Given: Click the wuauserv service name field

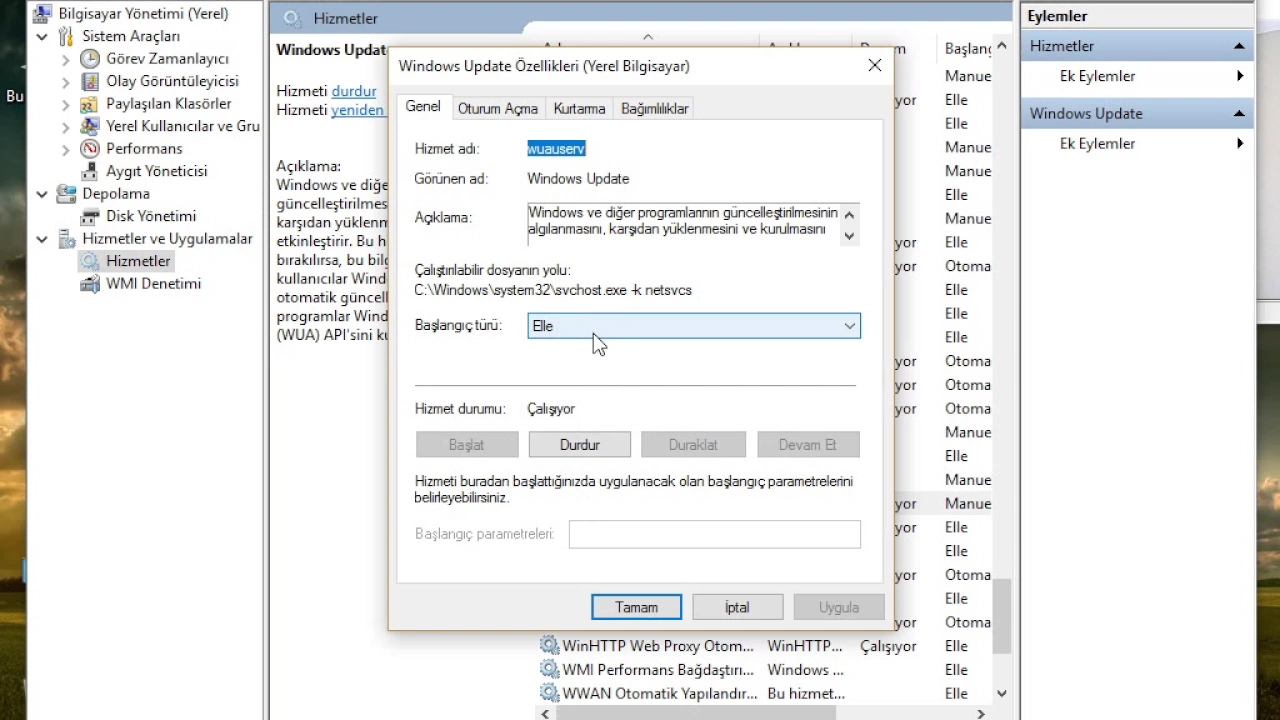Looking at the screenshot, I should (x=556, y=149).
